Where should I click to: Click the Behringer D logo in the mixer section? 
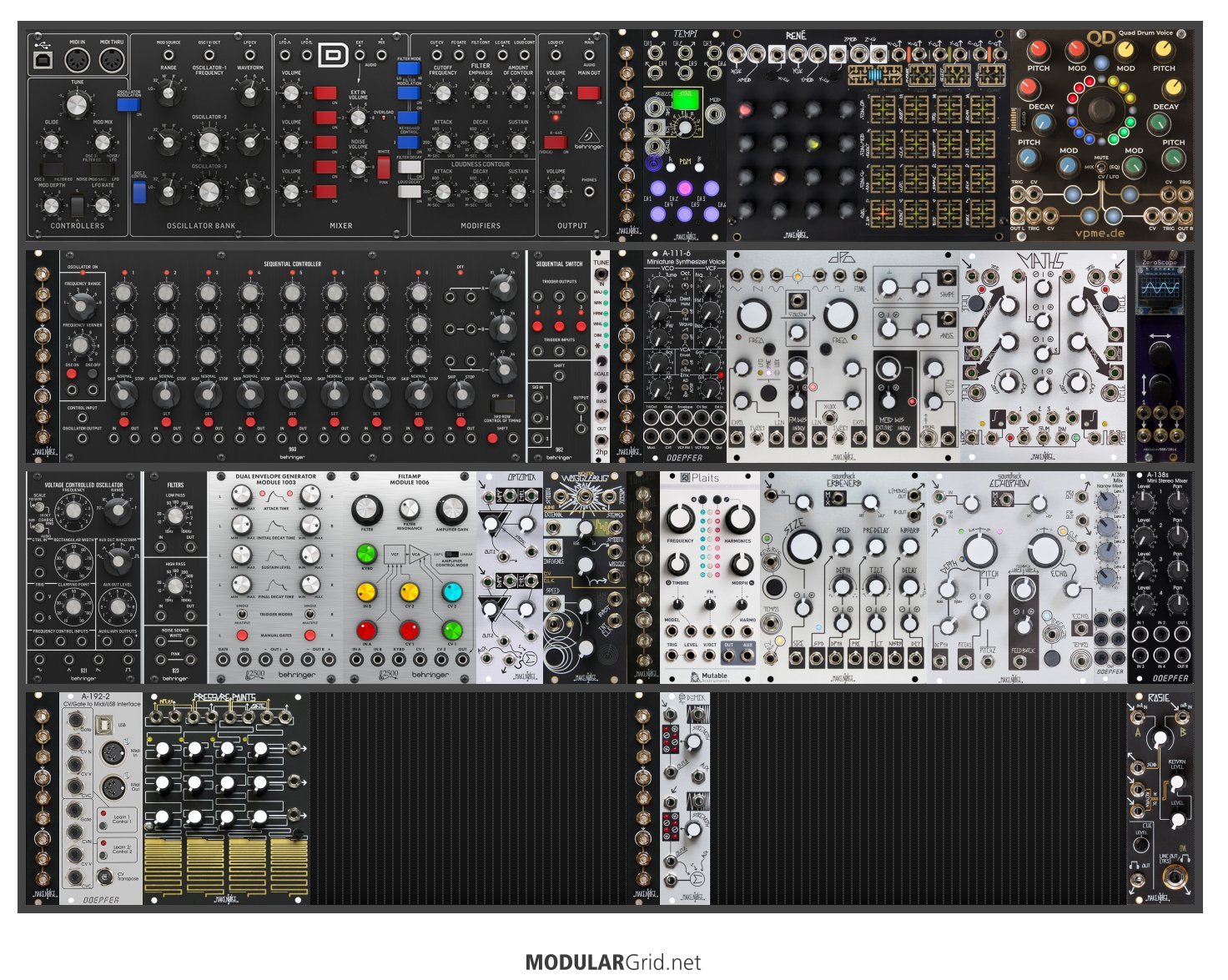[334, 56]
